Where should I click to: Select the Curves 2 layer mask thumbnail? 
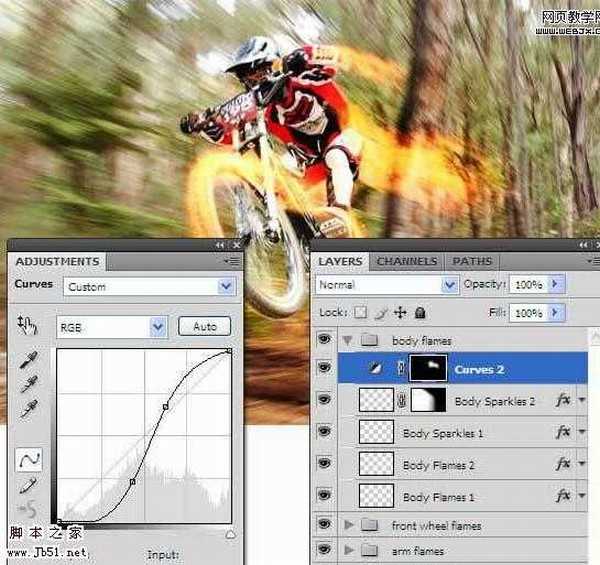tap(428, 368)
